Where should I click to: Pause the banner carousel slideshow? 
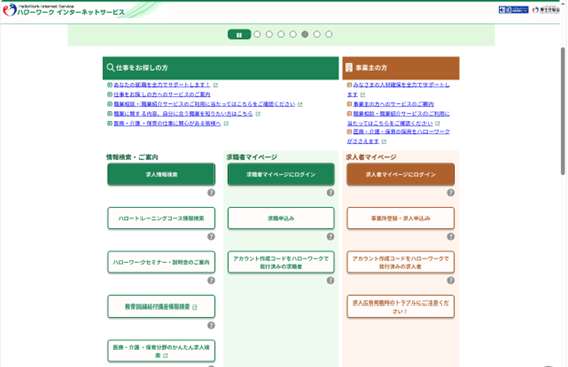[x=239, y=34]
